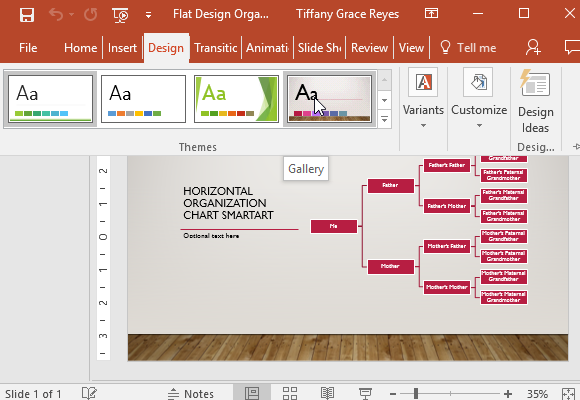Click the Tell me search box
The width and height of the screenshot is (580, 400).
tap(468, 48)
